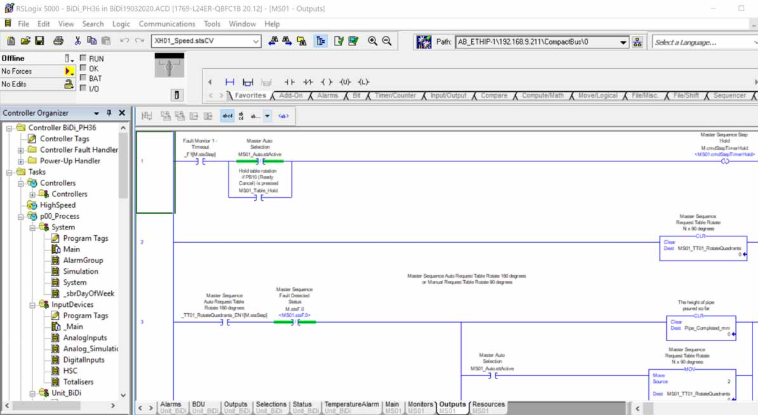Click the No Edits lock icon
The width and height of the screenshot is (758, 415).
pos(69,84)
